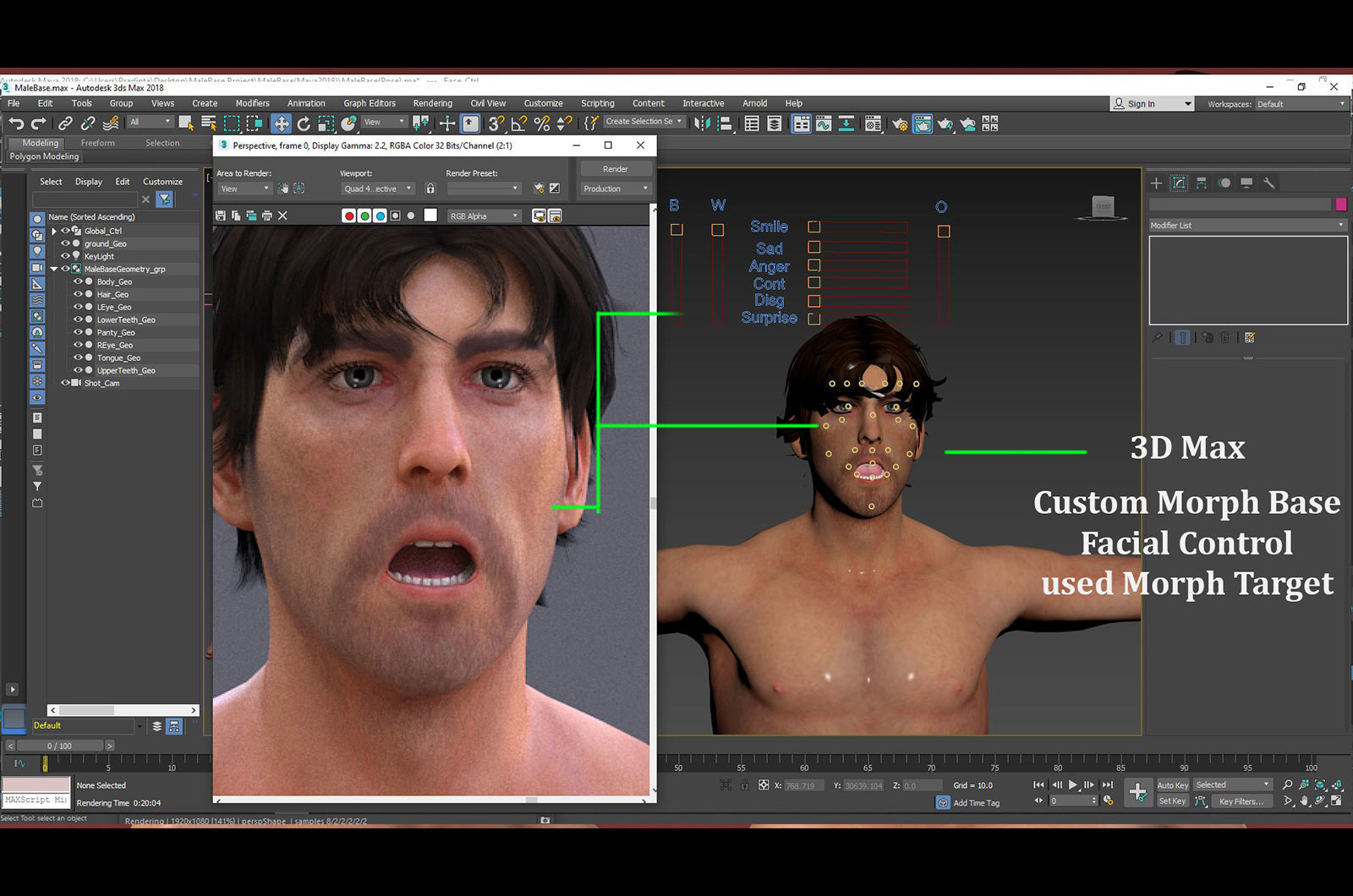The width and height of the screenshot is (1353, 896).
Task: Switch to the Freeform ribbon tab
Action: click(x=98, y=143)
